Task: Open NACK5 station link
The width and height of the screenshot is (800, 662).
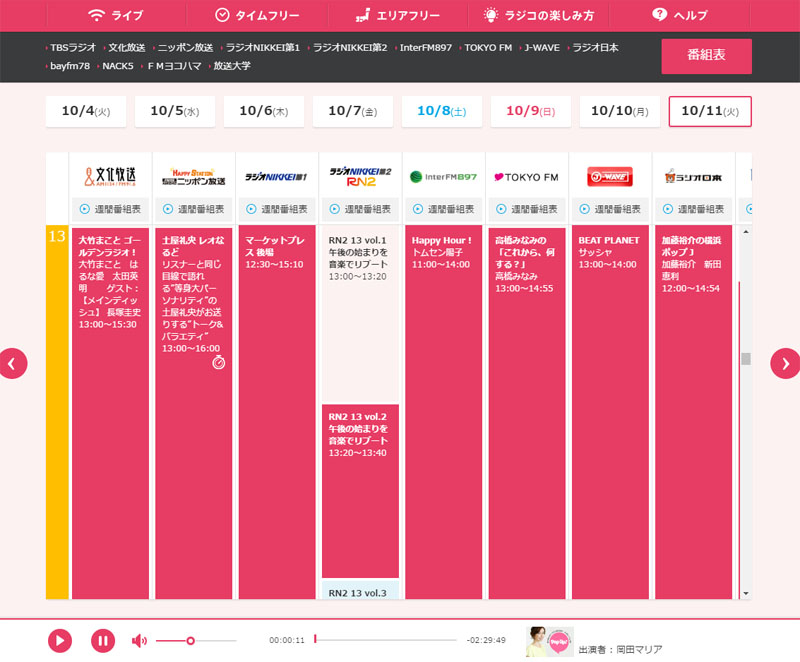Action: pyautogui.click(x=116, y=66)
